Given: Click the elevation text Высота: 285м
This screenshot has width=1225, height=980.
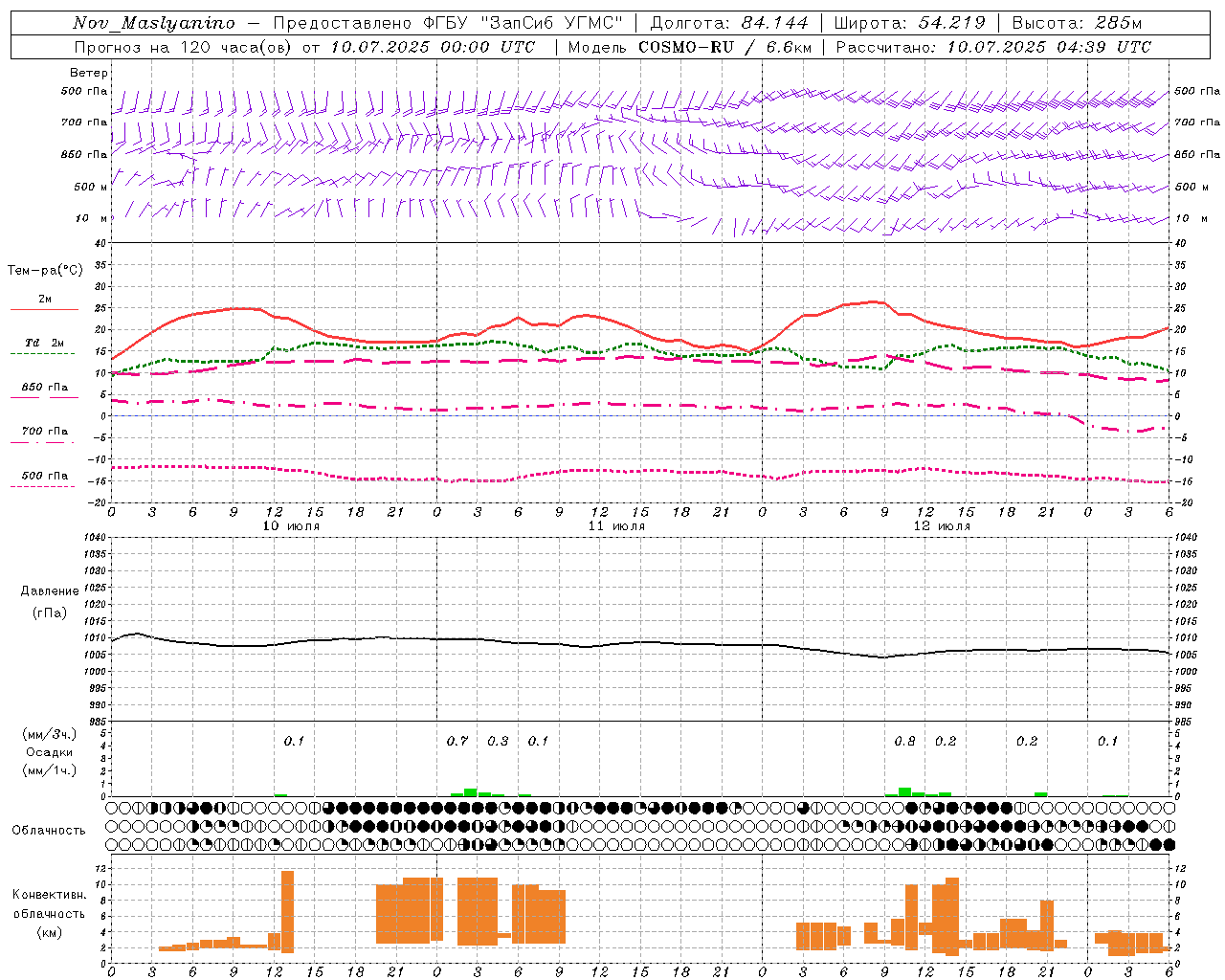Looking at the screenshot, I should click(x=1077, y=23).
